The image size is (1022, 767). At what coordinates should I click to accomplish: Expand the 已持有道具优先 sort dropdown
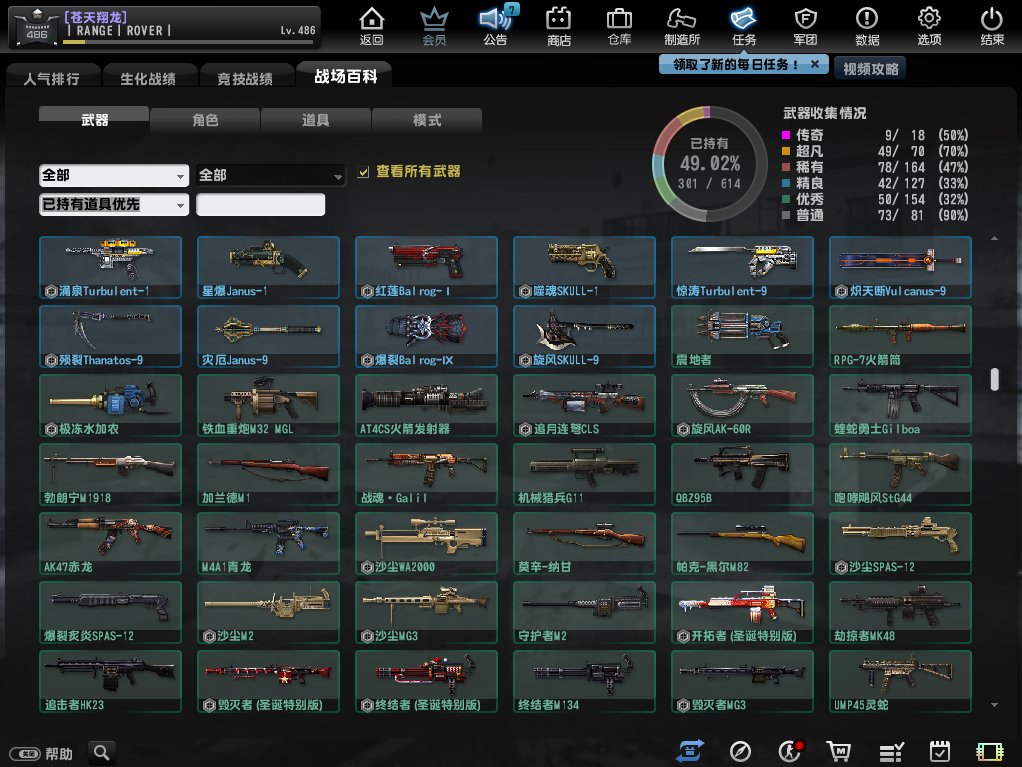114,204
